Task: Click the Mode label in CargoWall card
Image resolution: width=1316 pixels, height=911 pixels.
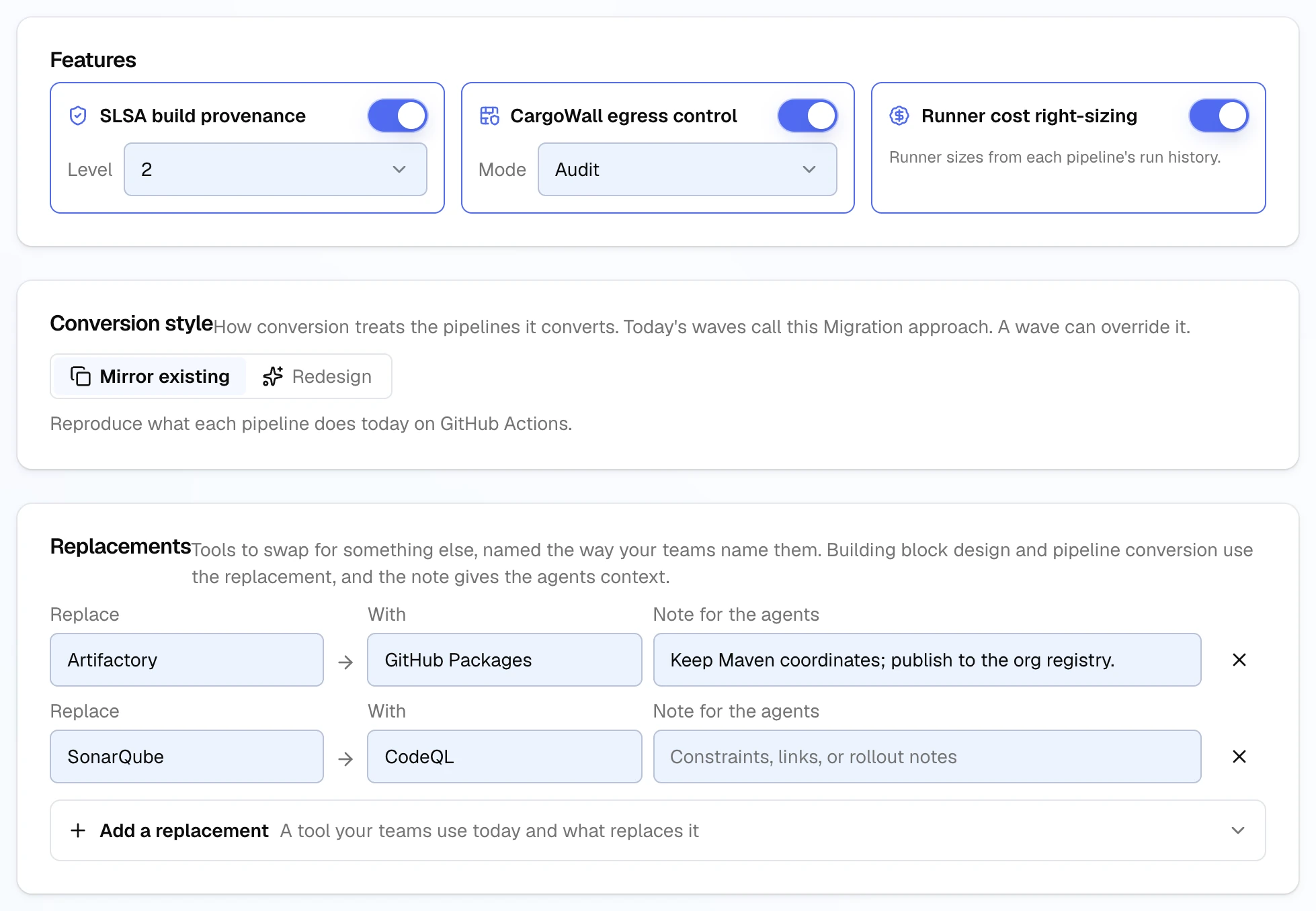Action: pyautogui.click(x=502, y=169)
